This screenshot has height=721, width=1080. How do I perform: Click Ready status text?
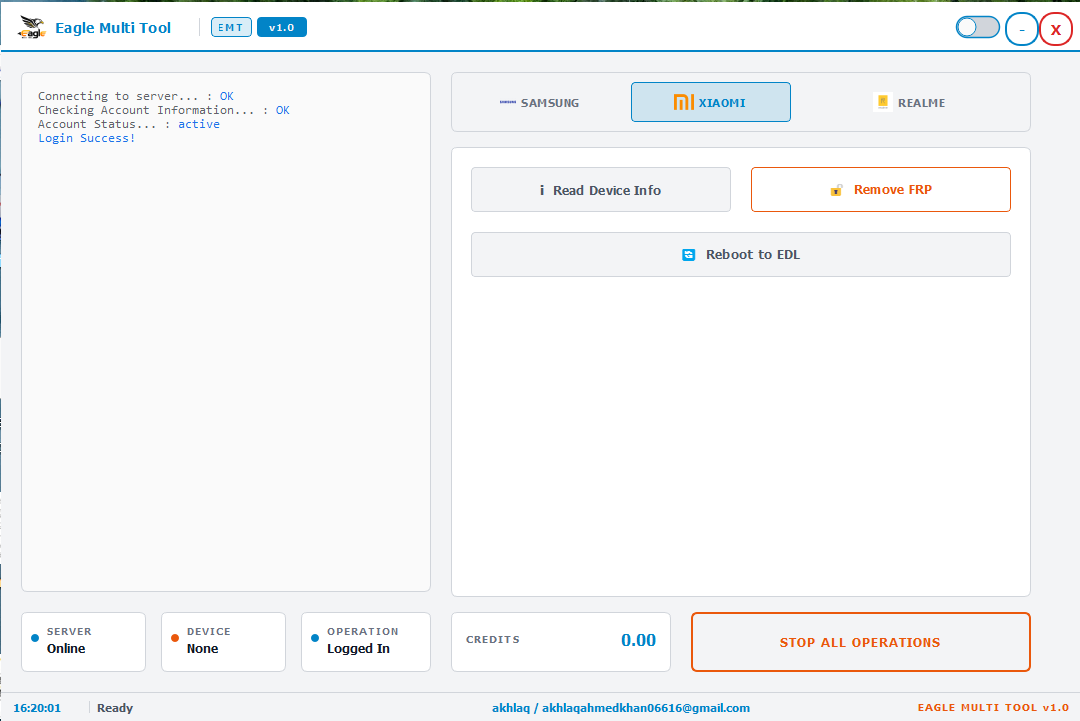pos(115,708)
